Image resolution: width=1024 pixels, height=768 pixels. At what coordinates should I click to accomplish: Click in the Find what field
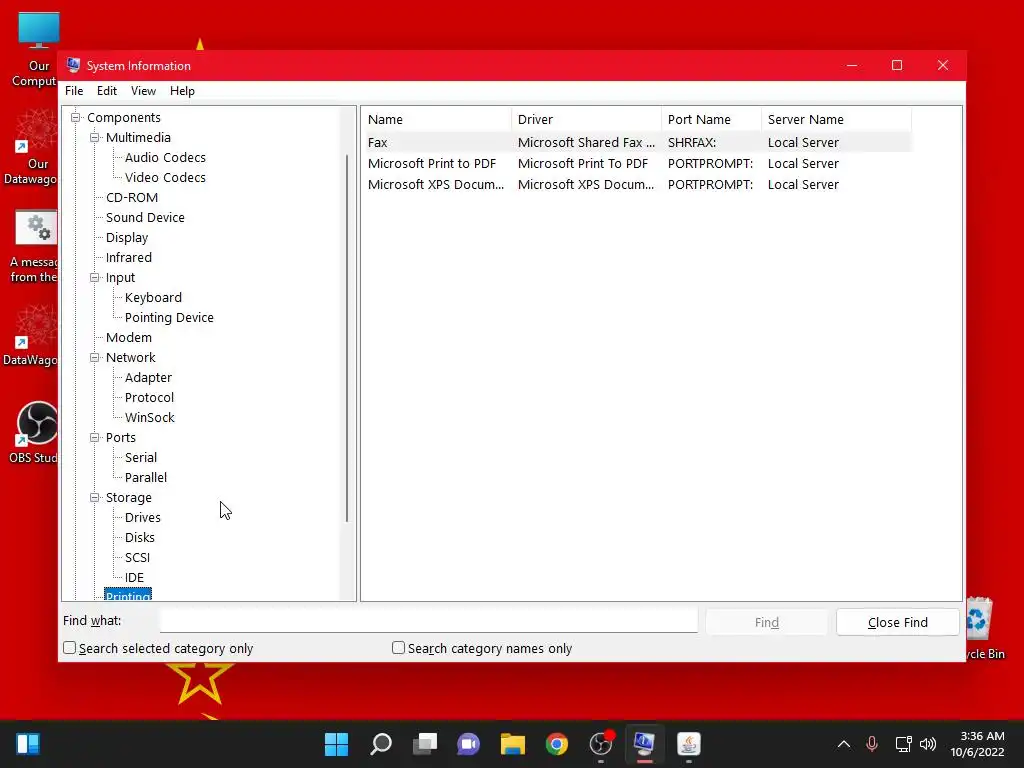(x=428, y=621)
